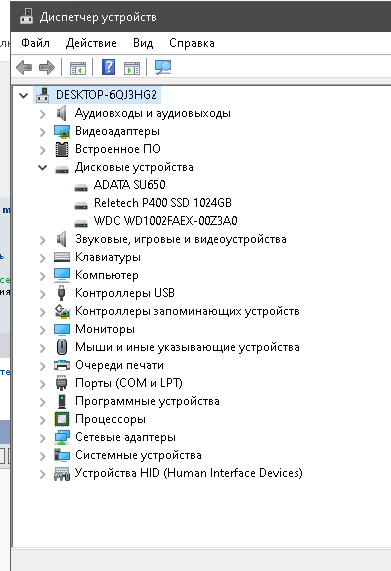Open the Справка menu
Image resolution: width=391 pixels, height=571 pixels.
[192, 43]
